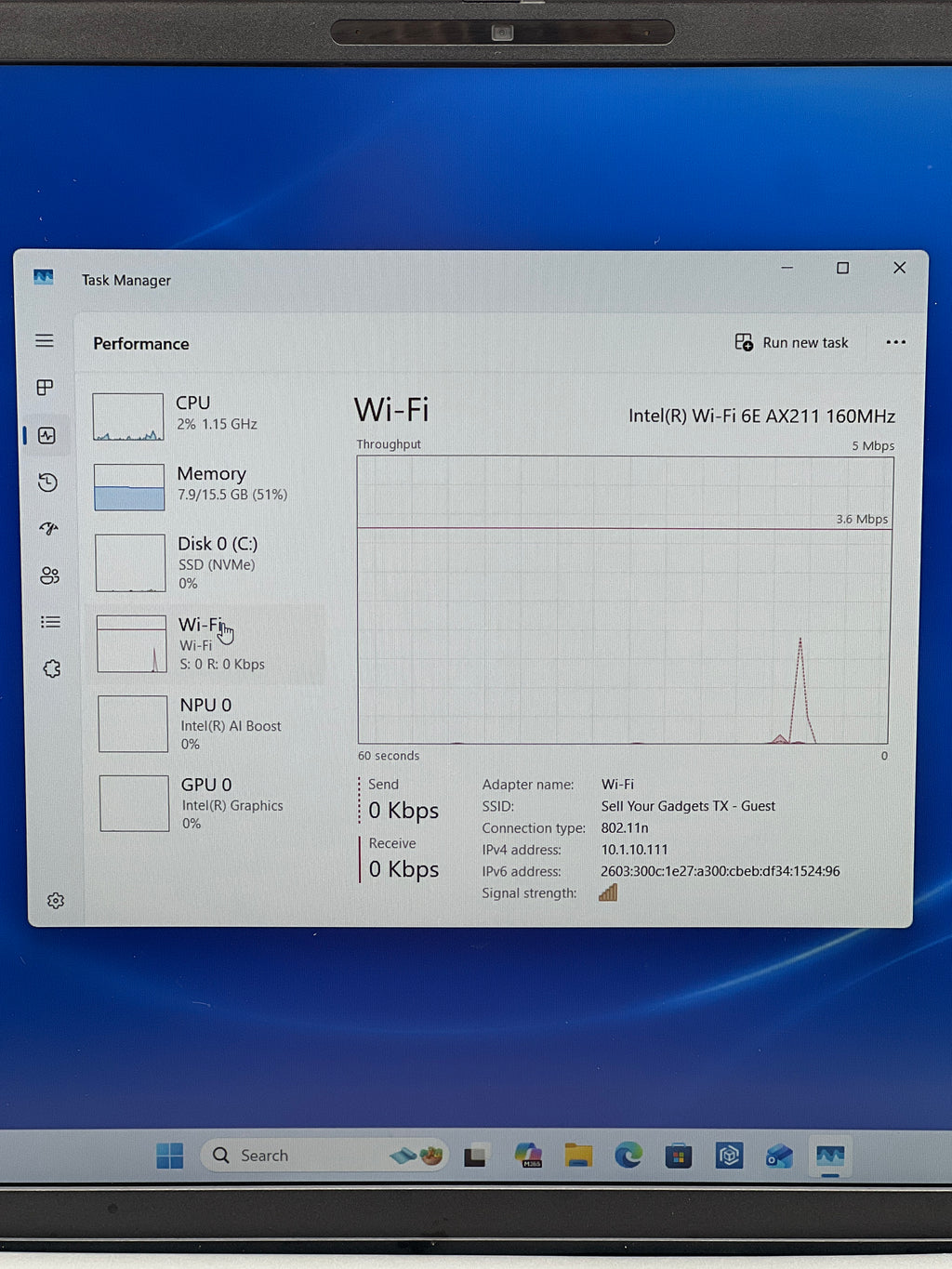Open File Explorer from the taskbar
Screen dimensions: 952x1269
578,1156
